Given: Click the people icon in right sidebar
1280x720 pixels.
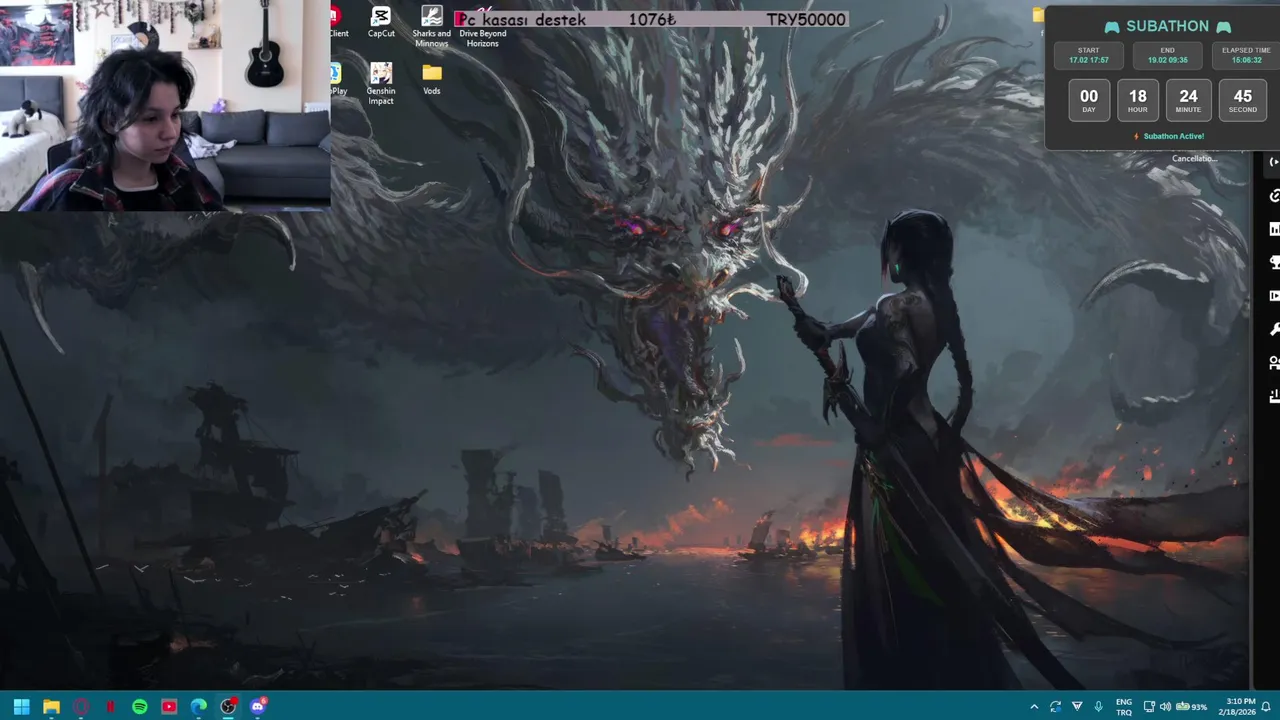Looking at the screenshot, I should pos(1274,362).
